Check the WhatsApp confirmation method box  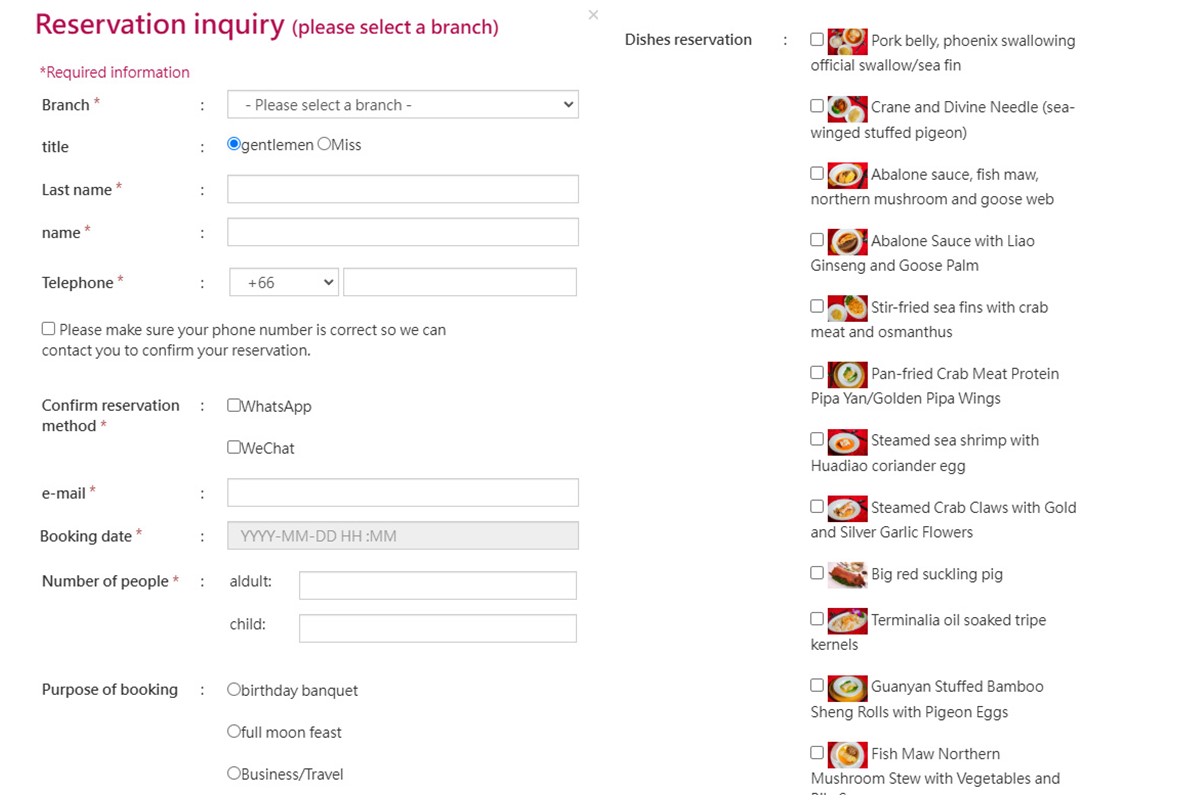(234, 405)
